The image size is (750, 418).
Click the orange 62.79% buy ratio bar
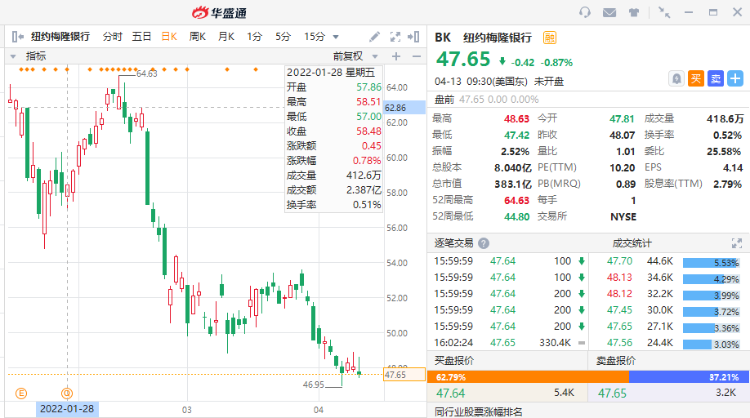528,377
